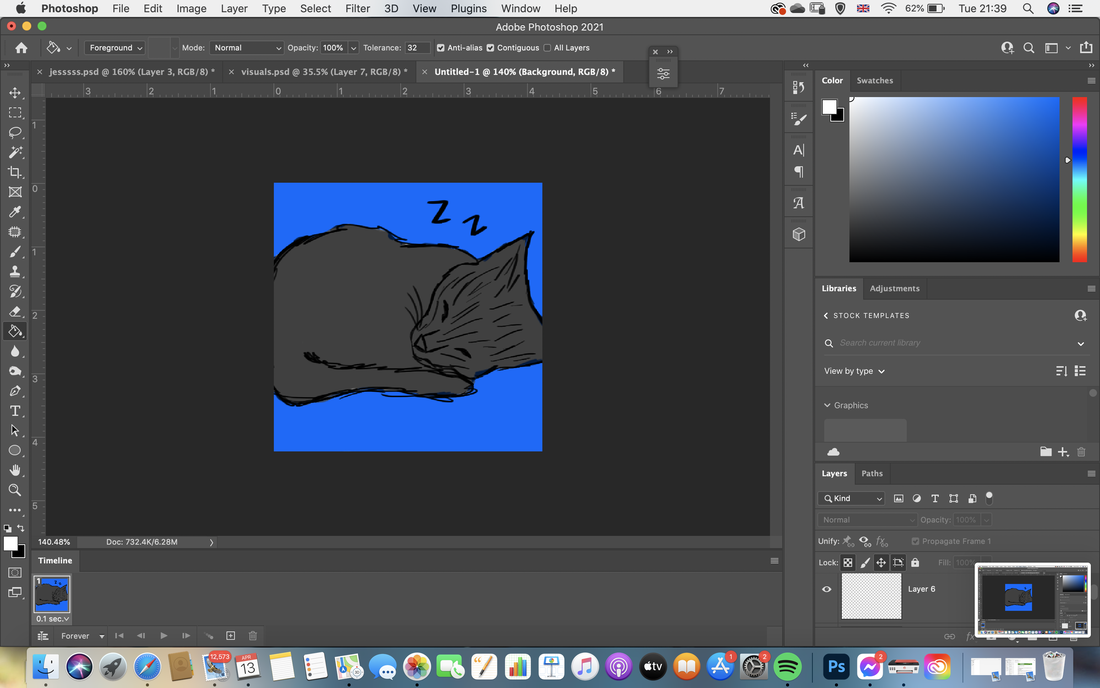Expand the View by type dropdown
The height and width of the screenshot is (688, 1100).
point(854,371)
